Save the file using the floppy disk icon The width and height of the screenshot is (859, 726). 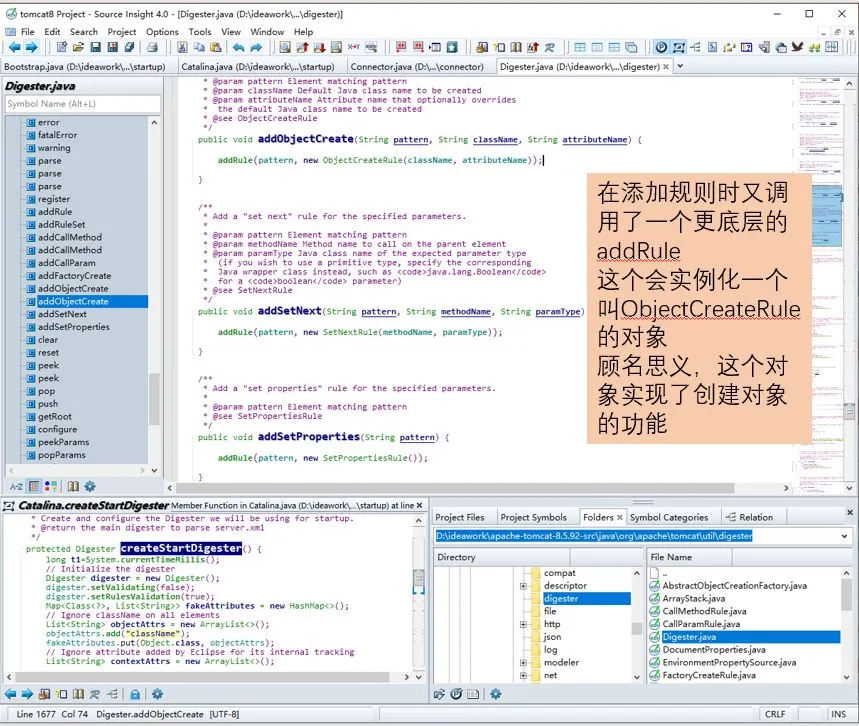point(95,48)
